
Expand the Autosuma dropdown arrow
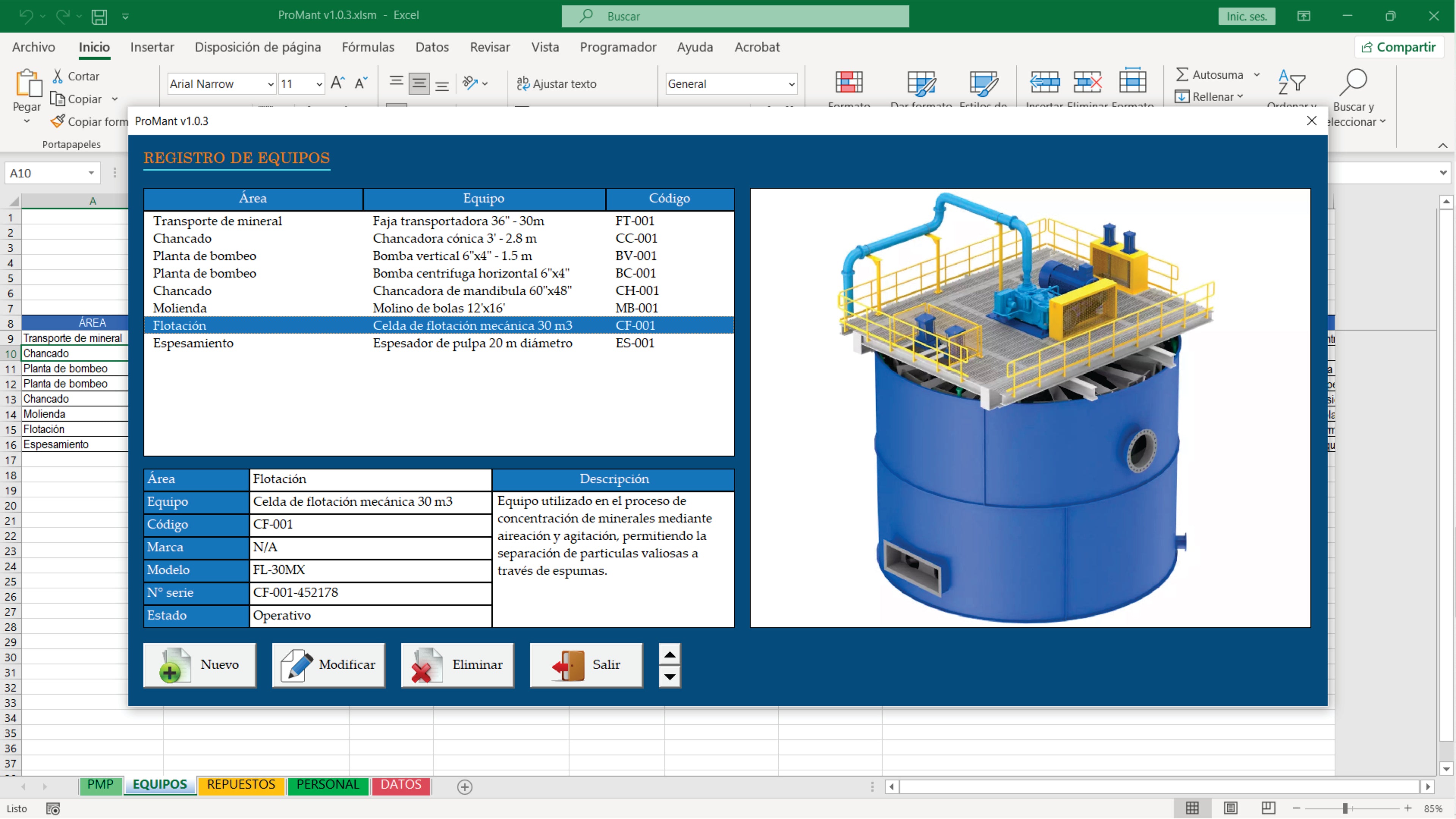pos(1257,75)
